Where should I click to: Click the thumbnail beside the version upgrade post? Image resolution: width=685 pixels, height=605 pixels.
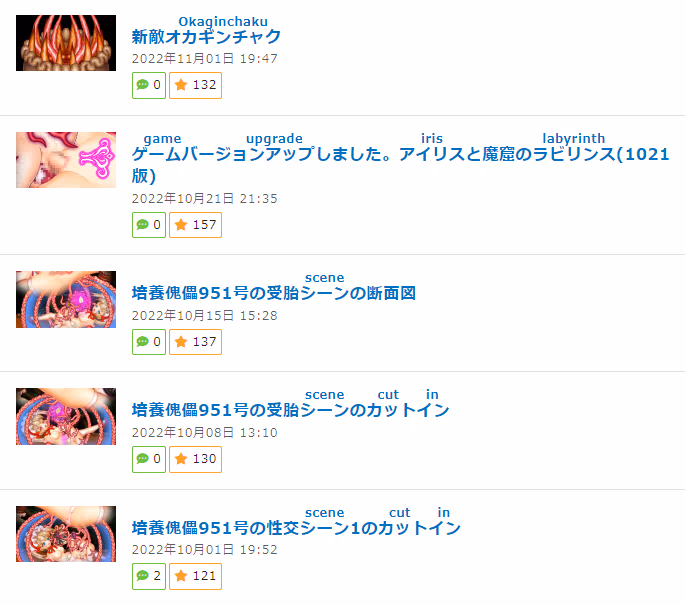click(x=66, y=160)
